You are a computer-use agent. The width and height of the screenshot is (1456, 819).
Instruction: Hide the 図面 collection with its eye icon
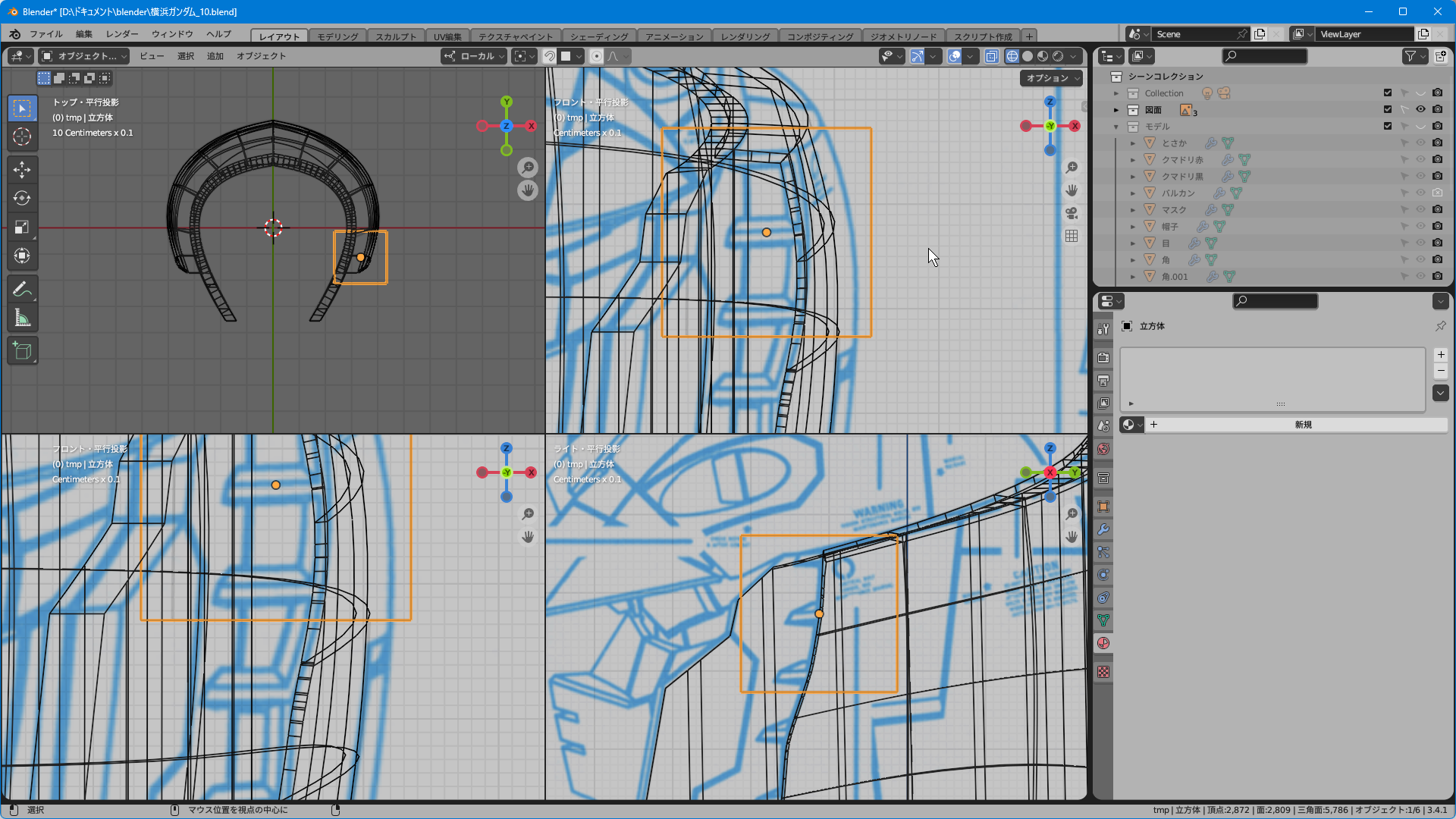pyautogui.click(x=1420, y=110)
